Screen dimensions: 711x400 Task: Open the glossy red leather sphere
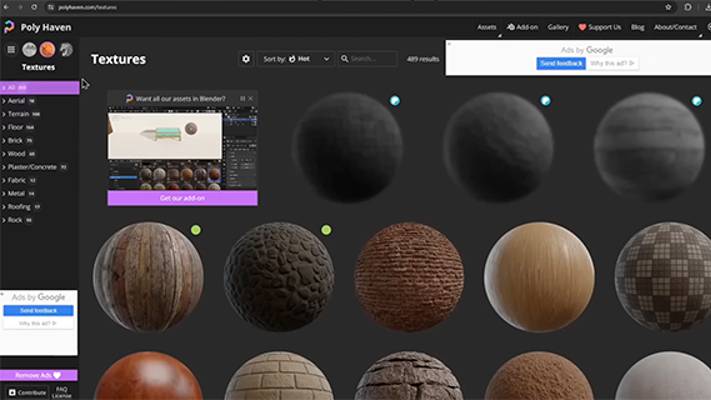point(148,376)
